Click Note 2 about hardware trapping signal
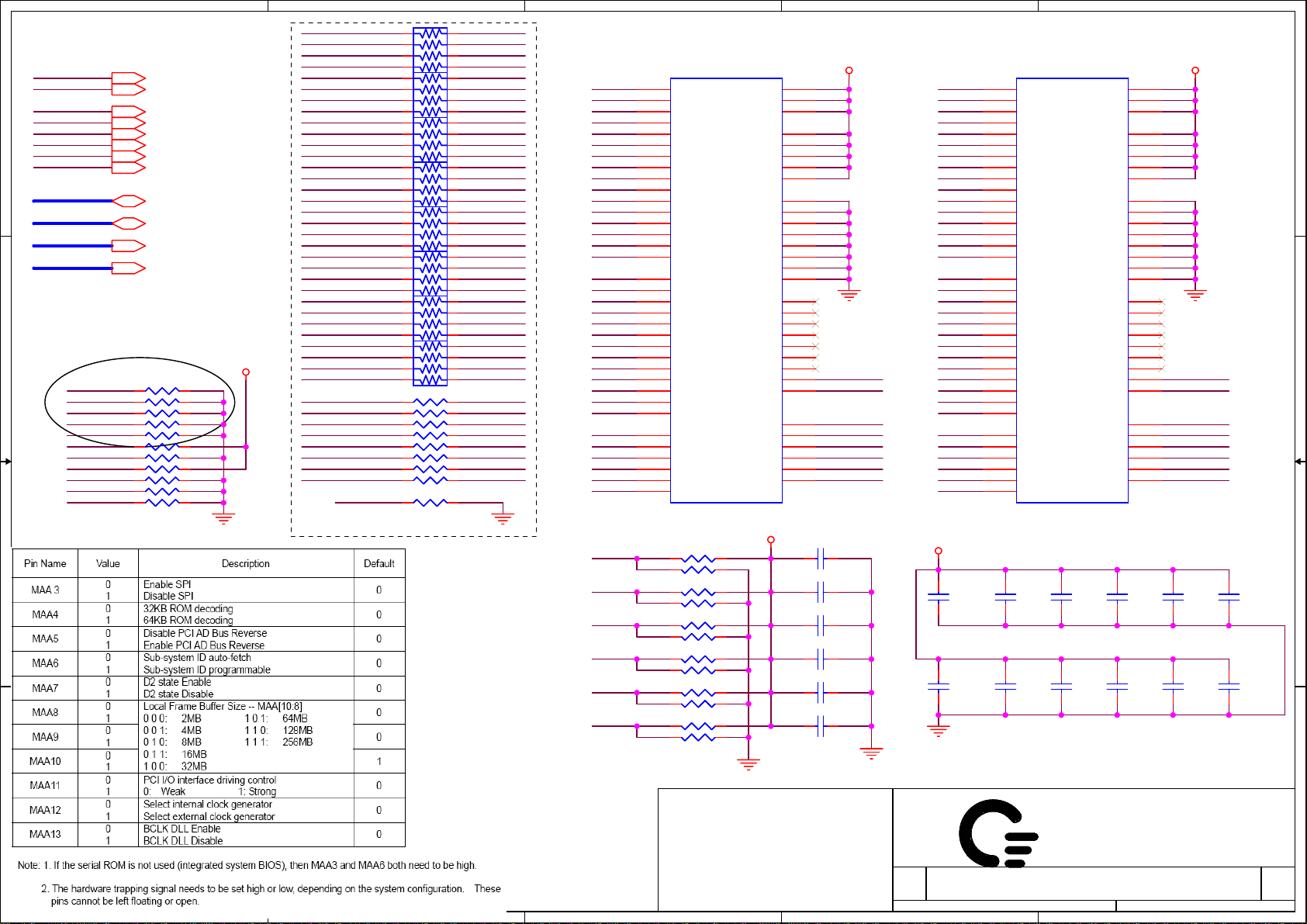1307x924 pixels. 271,895
